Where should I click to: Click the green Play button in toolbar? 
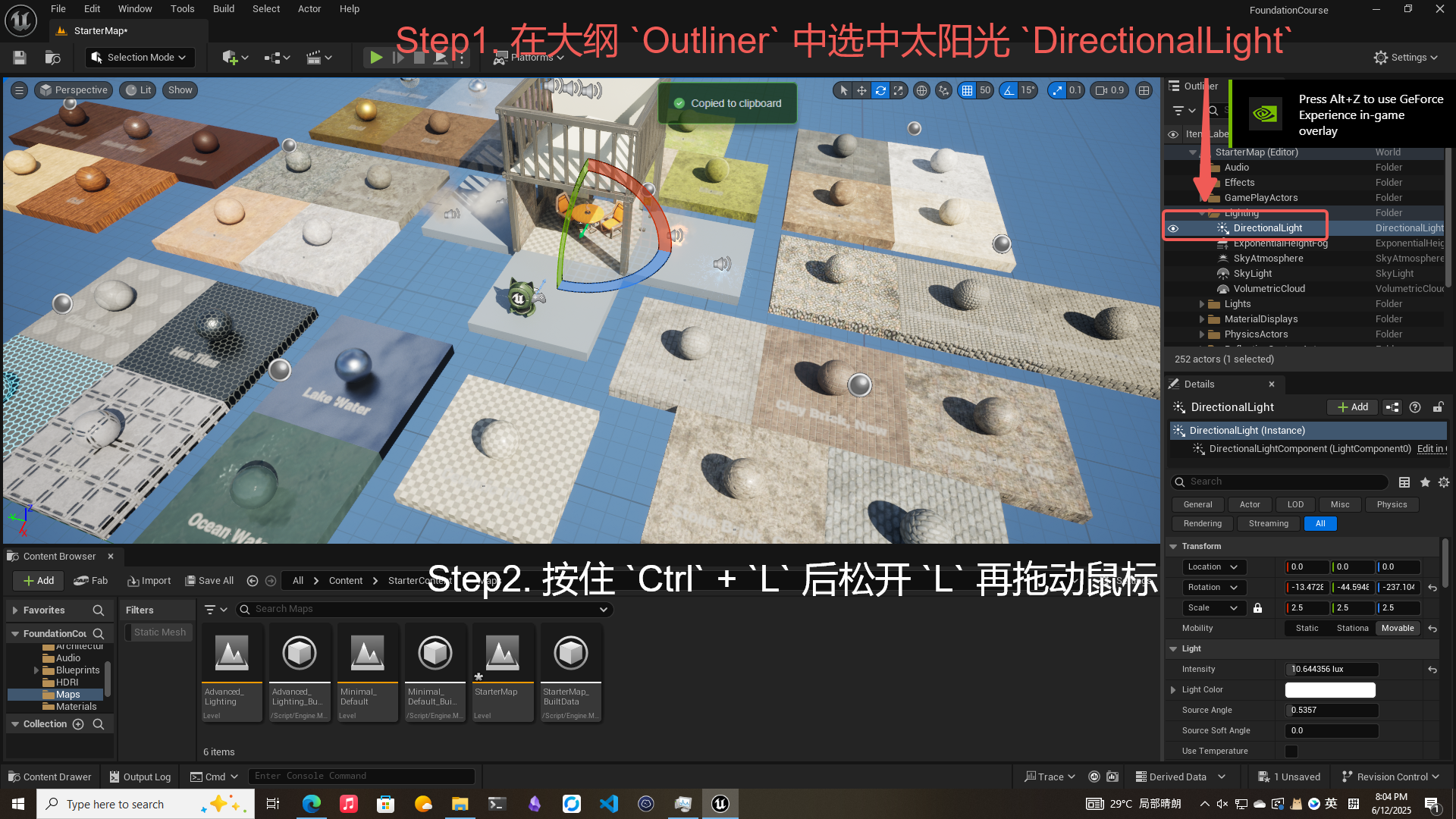coord(375,58)
